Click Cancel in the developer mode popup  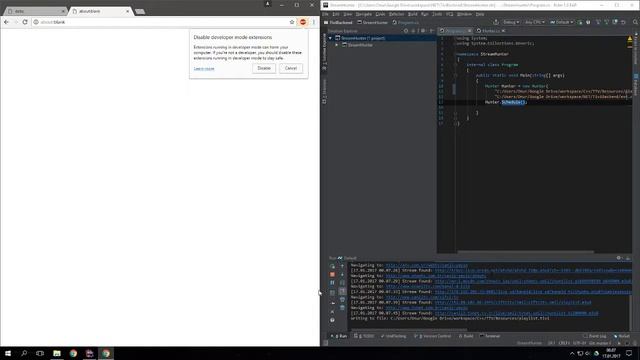(x=291, y=68)
